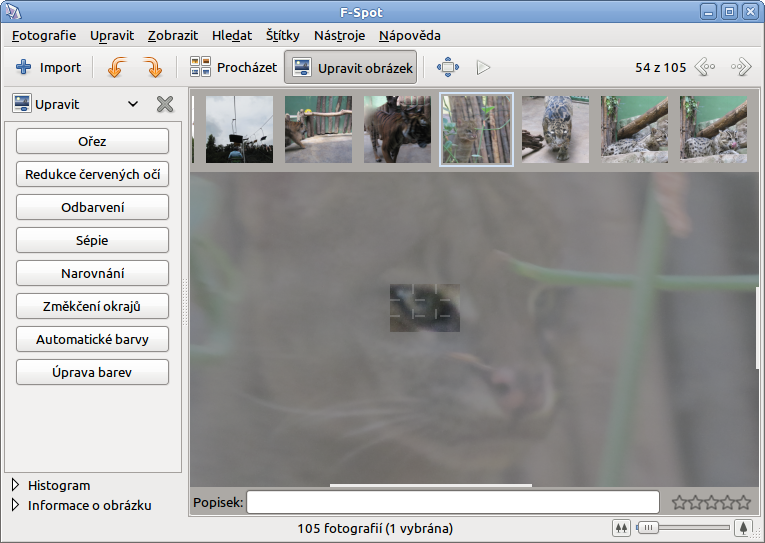765x543 pixels.
Task: Click the zoom slider handle
Action: tap(647, 527)
